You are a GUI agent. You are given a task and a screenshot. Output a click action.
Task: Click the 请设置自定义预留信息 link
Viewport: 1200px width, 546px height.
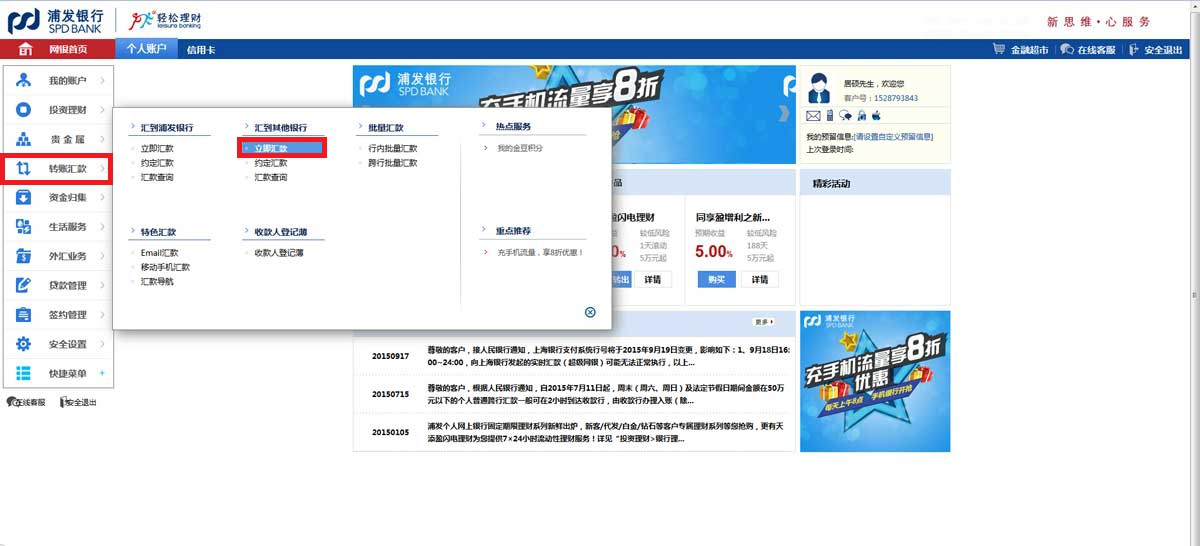[893, 136]
